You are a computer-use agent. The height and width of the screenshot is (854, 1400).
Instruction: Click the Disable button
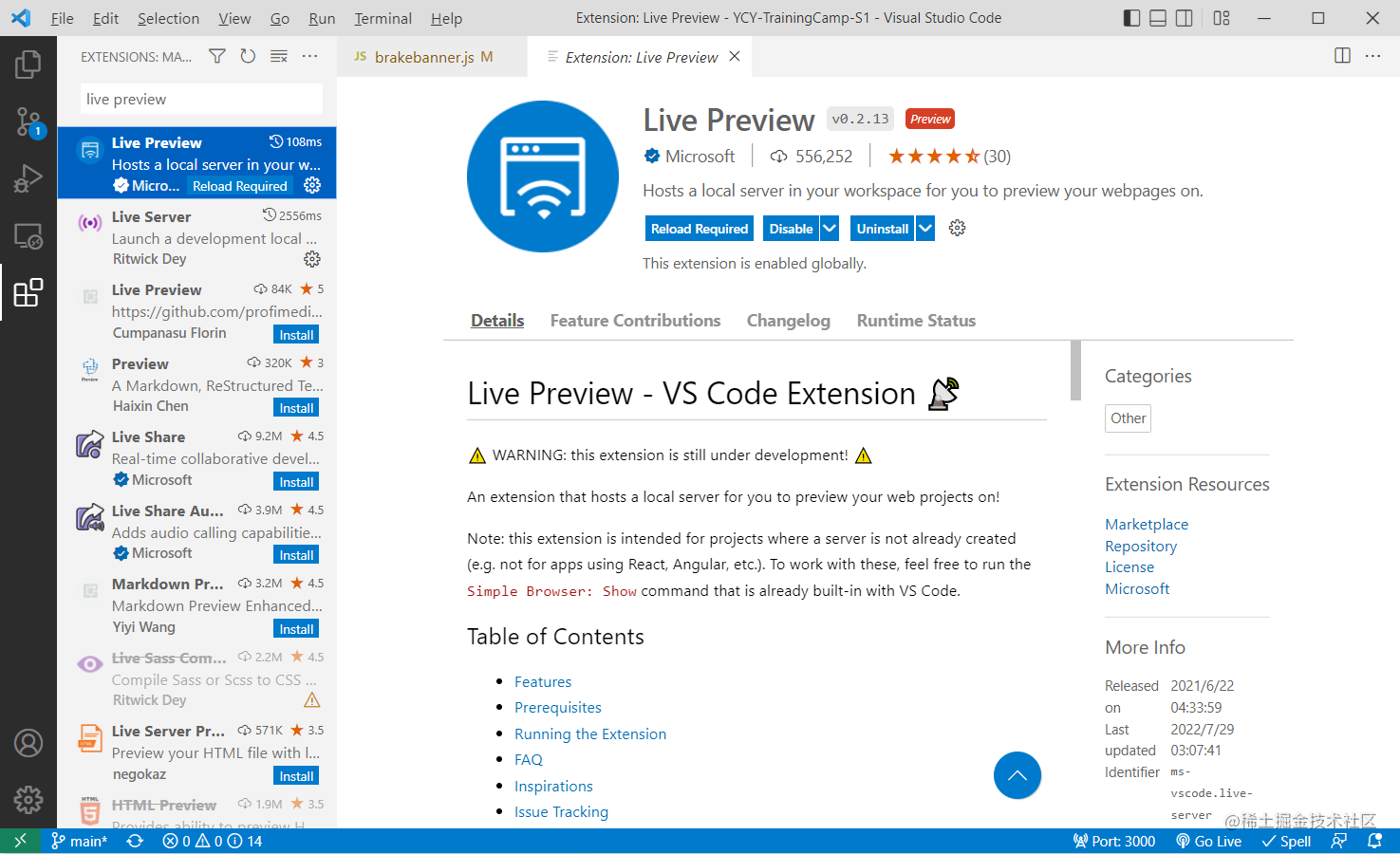point(791,229)
